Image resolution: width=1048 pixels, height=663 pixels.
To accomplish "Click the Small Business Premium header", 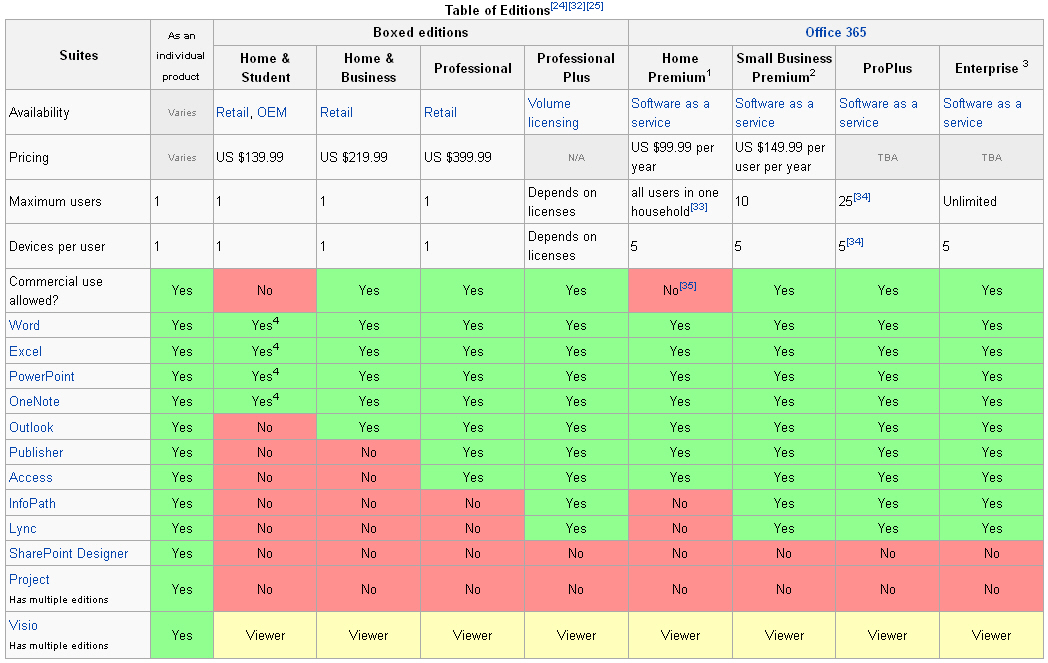I will pos(784,68).
